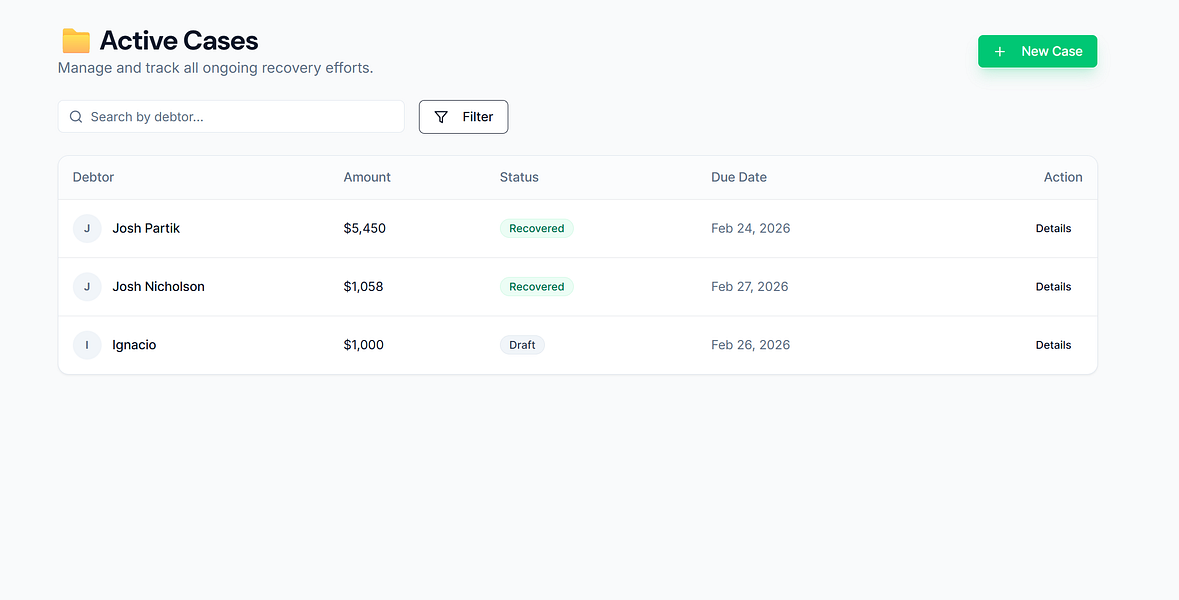Sort by the Amount column header
The height and width of the screenshot is (600, 1179).
(367, 177)
